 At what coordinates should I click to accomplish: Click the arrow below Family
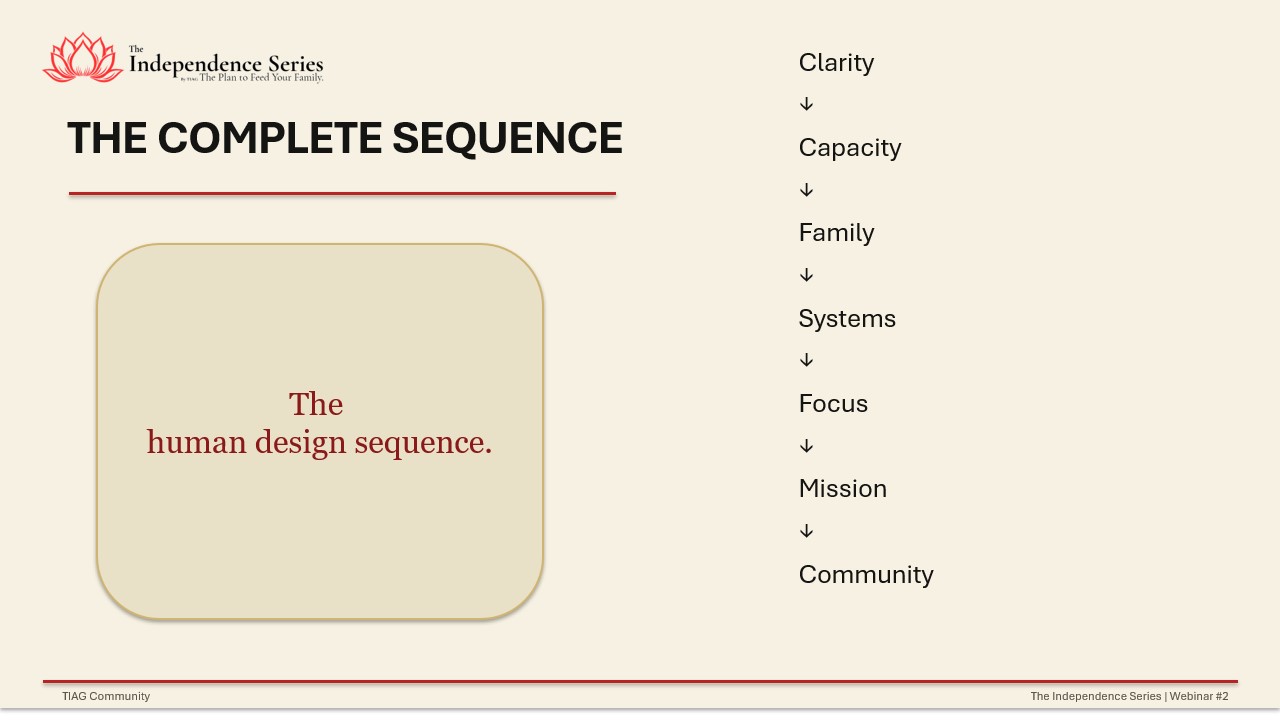coord(807,275)
